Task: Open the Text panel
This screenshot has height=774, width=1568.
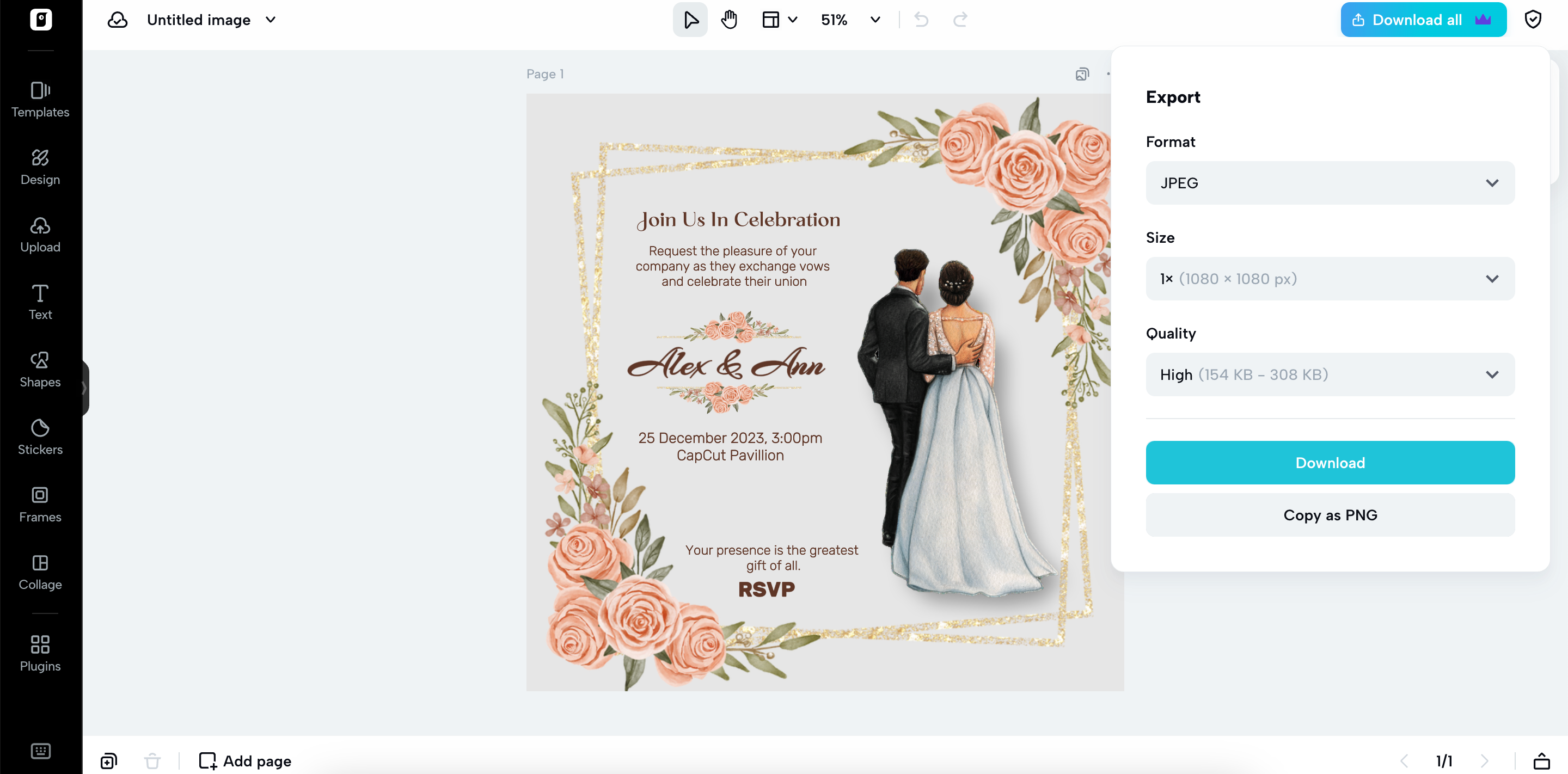Action: pos(40,302)
